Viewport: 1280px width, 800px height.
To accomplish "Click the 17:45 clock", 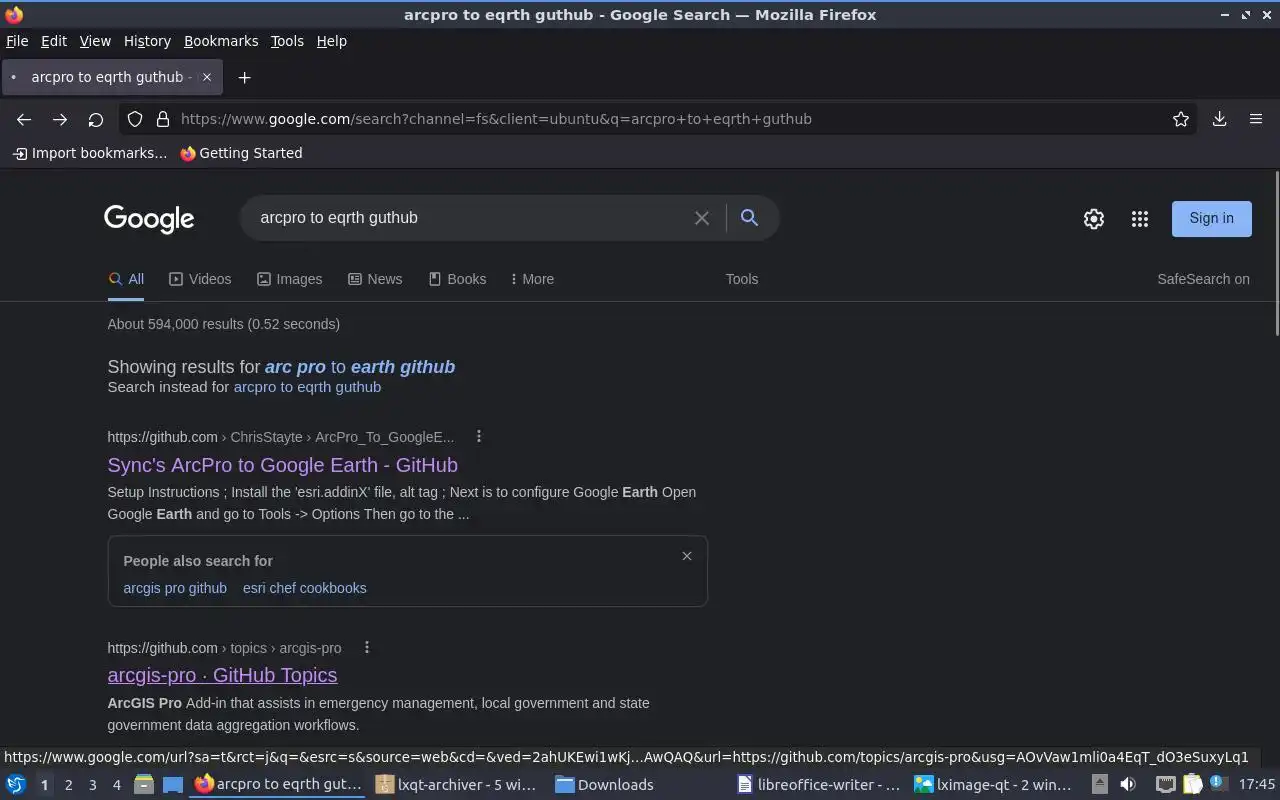I will (x=1257, y=785).
